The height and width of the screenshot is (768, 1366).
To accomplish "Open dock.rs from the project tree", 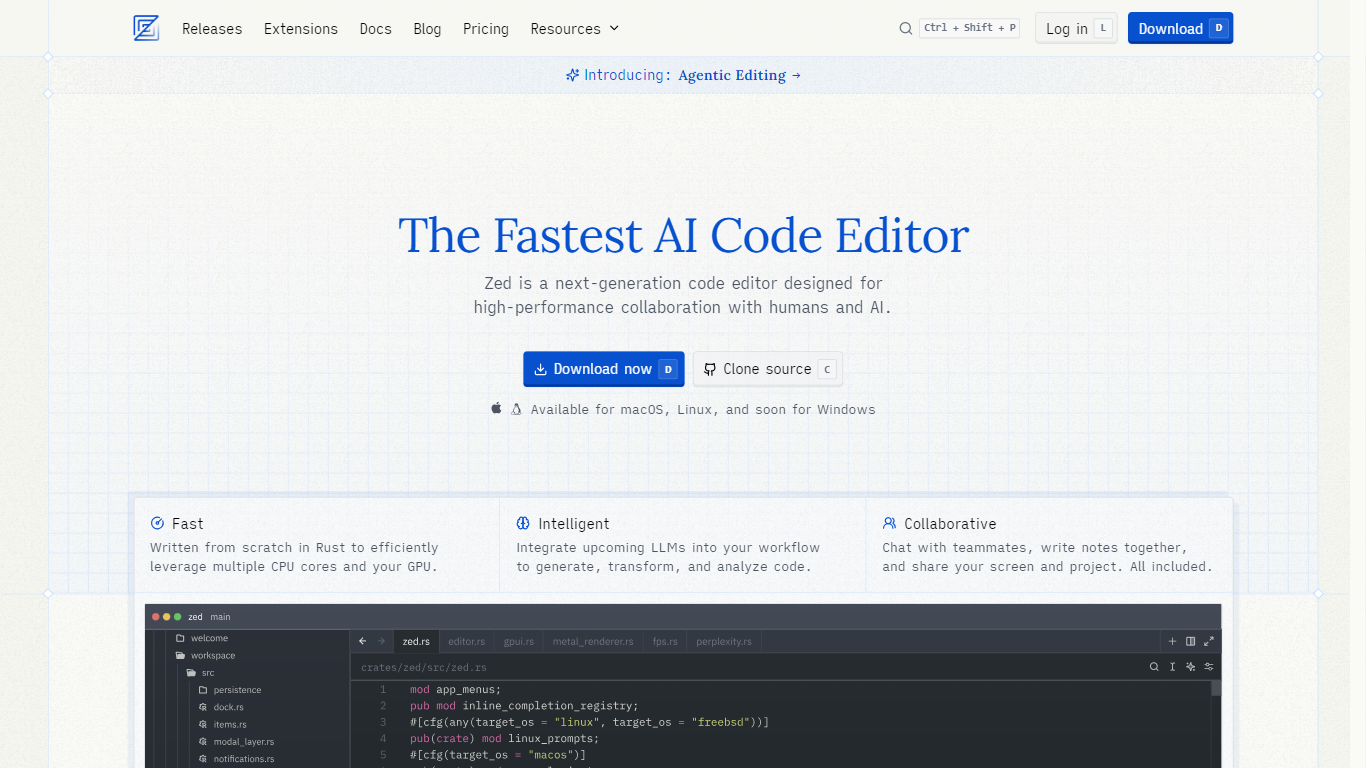I will coord(227,707).
